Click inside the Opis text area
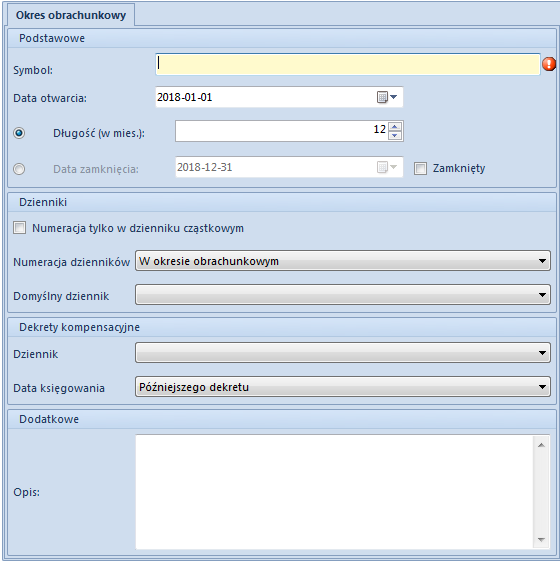This screenshot has width=560, height=561. [334, 492]
